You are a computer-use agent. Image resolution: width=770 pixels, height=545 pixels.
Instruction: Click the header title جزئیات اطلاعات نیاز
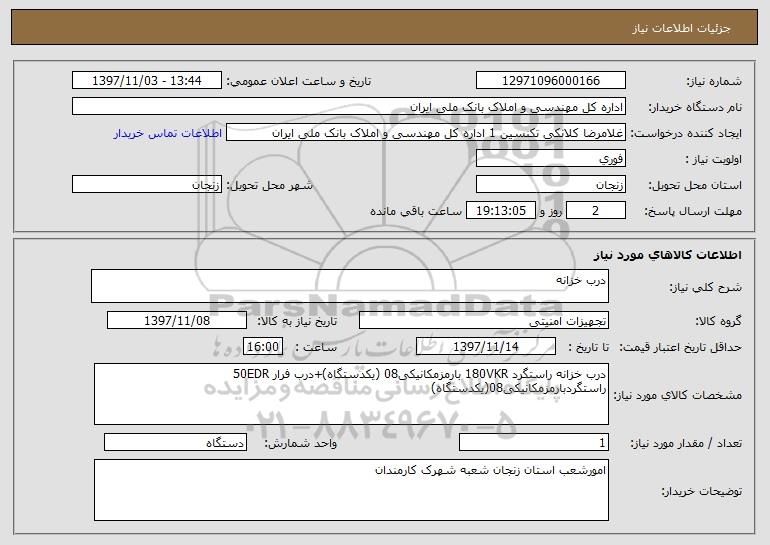coord(681,28)
